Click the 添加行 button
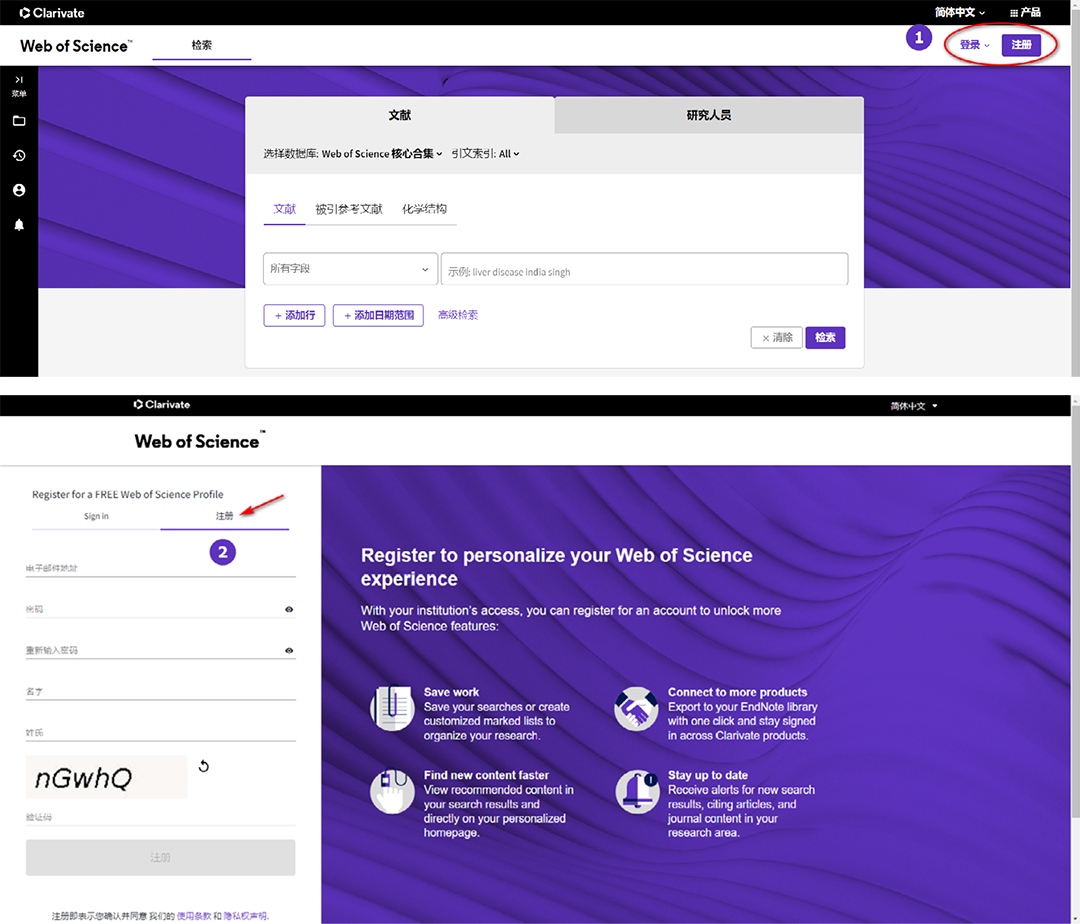This screenshot has height=924, width=1080. tap(294, 315)
